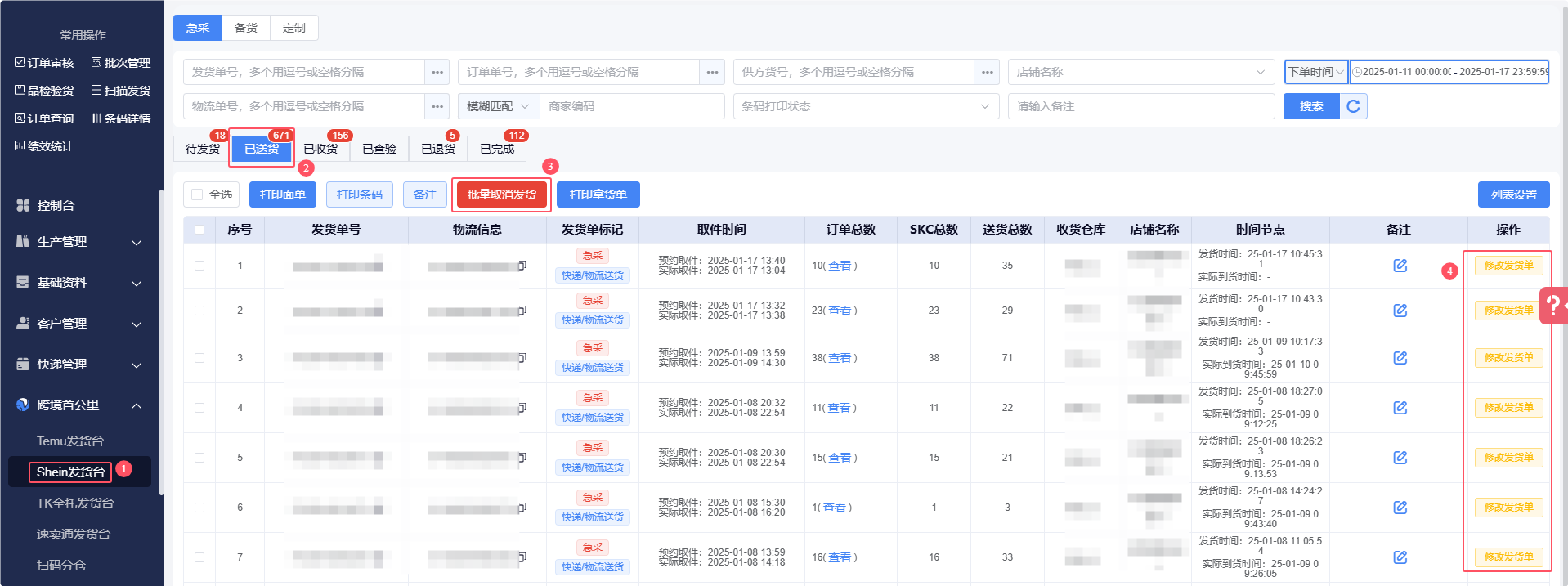Click the refresh icon next to 搜索
The image size is (1568, 586).
coord(1353,106)
